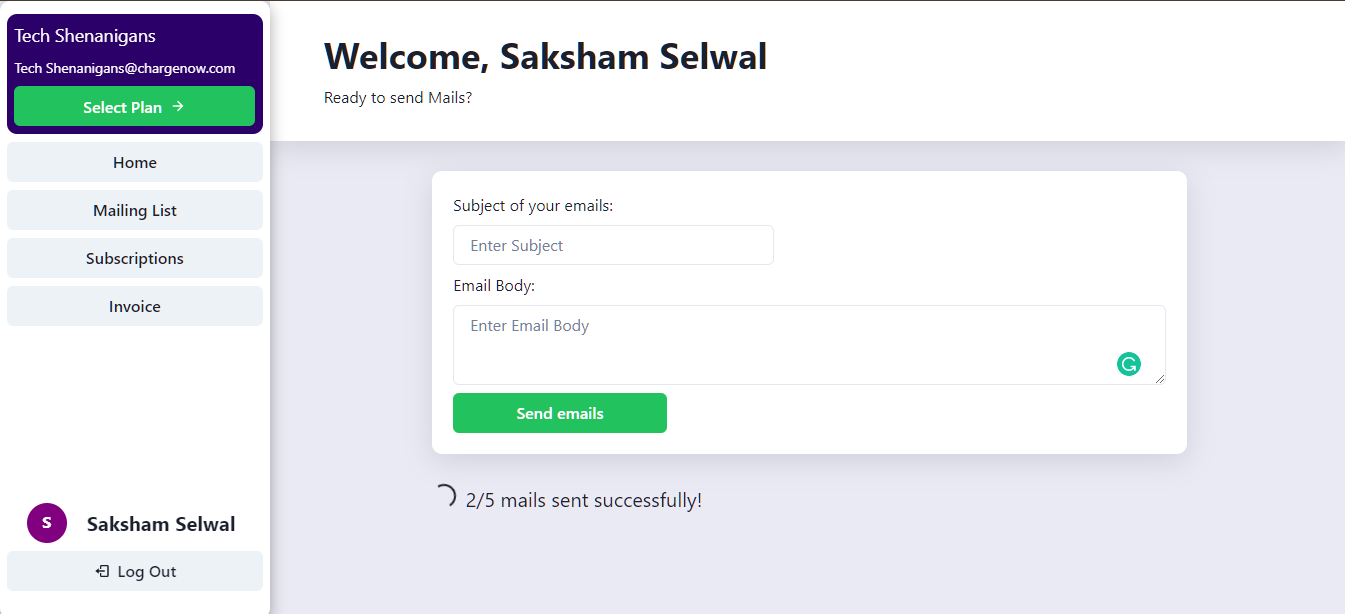The height and width of the screenshot is (614, 1345).
Task: Open the Home page
Action: click(135, 163)
